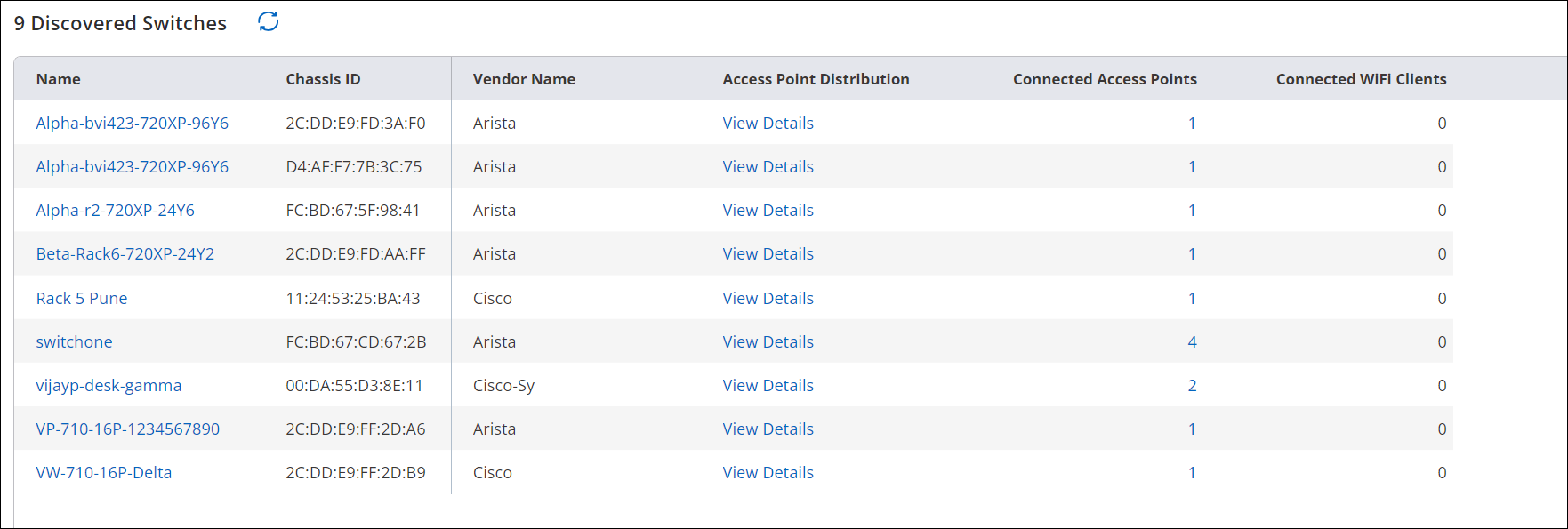
Task: Sort by Chassis ID column header
Action: click(321, 79)
